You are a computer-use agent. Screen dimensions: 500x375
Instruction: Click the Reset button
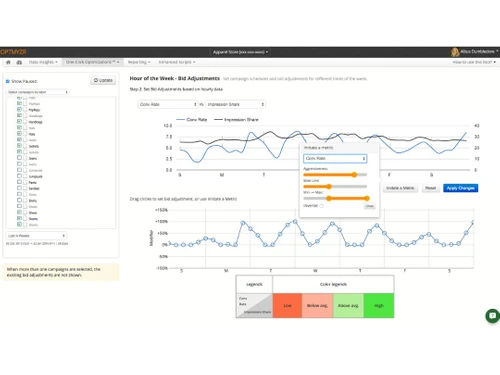[430, 188]
